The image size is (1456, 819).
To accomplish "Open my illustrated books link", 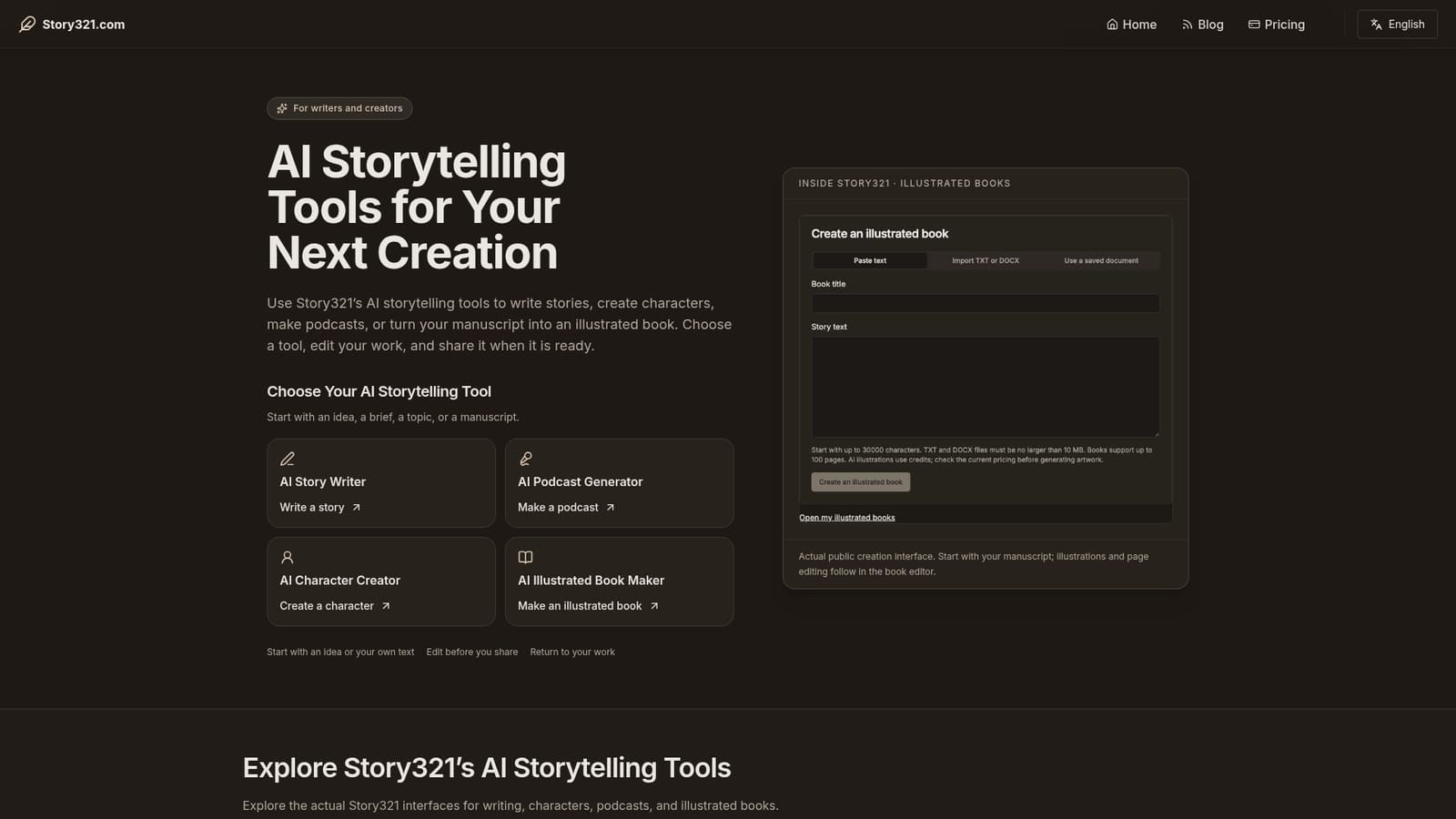I will pyautogui.click(x=847, y=518).
